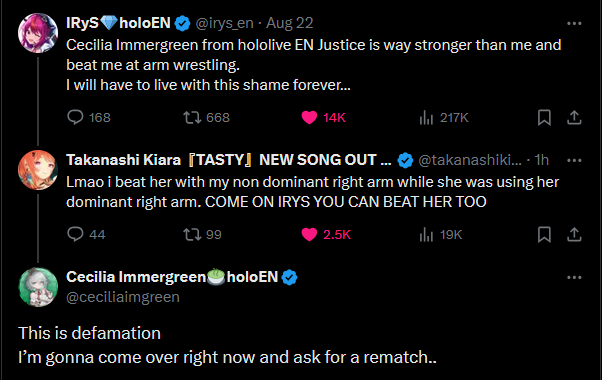View stats on Kiara's tweet with 19K views
This screenshot has height=380, width=602.
coord(441,234)
